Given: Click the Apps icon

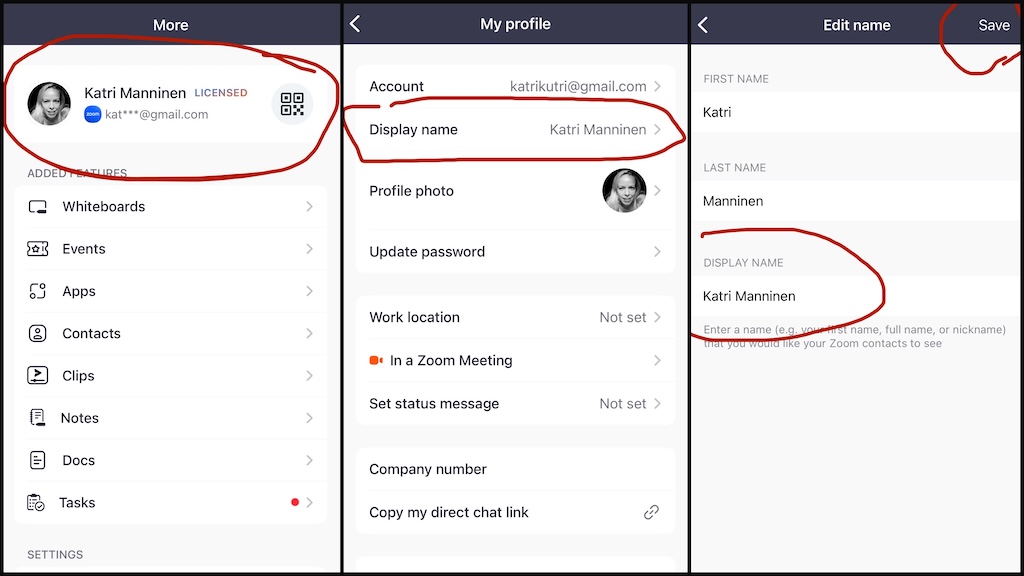Looking at the screenshot, I should [x=37, y=291].
